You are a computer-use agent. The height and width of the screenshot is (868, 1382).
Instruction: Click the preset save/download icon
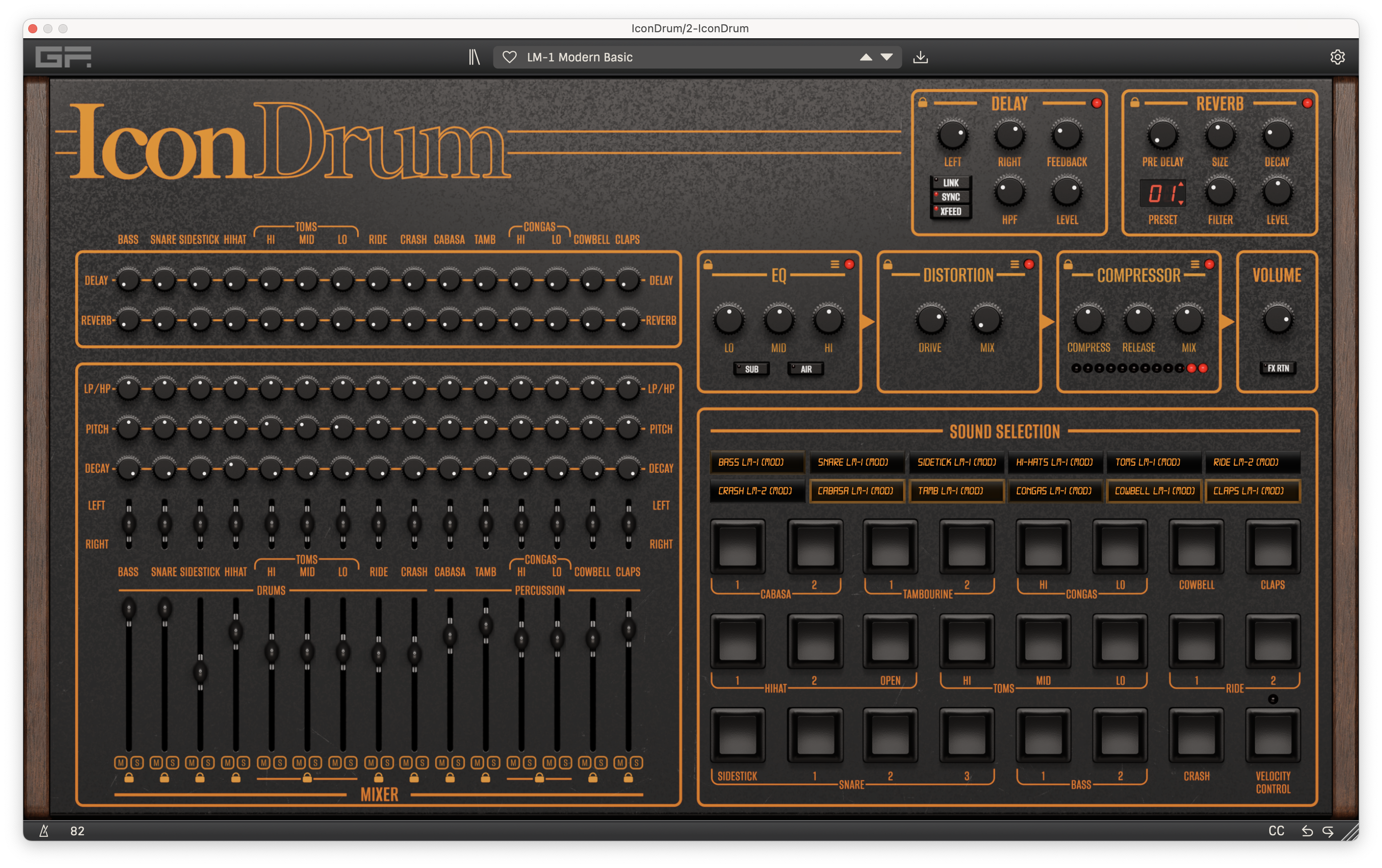click(x=921, y=56)
